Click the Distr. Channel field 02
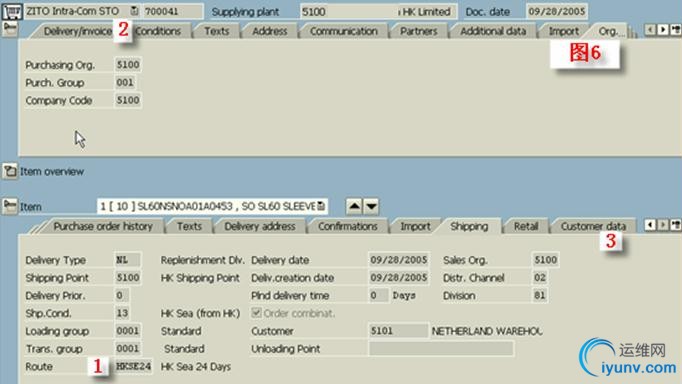 point(540,278)
